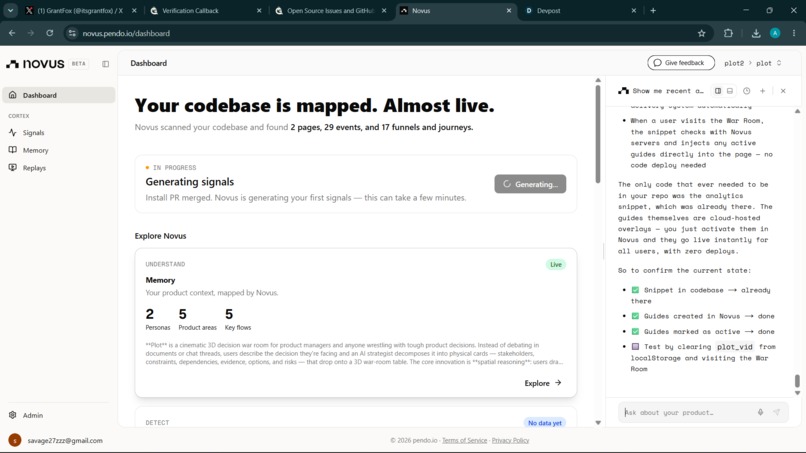Click the Live badge on Memory card

pyautogui.click(x=556, y=264)
